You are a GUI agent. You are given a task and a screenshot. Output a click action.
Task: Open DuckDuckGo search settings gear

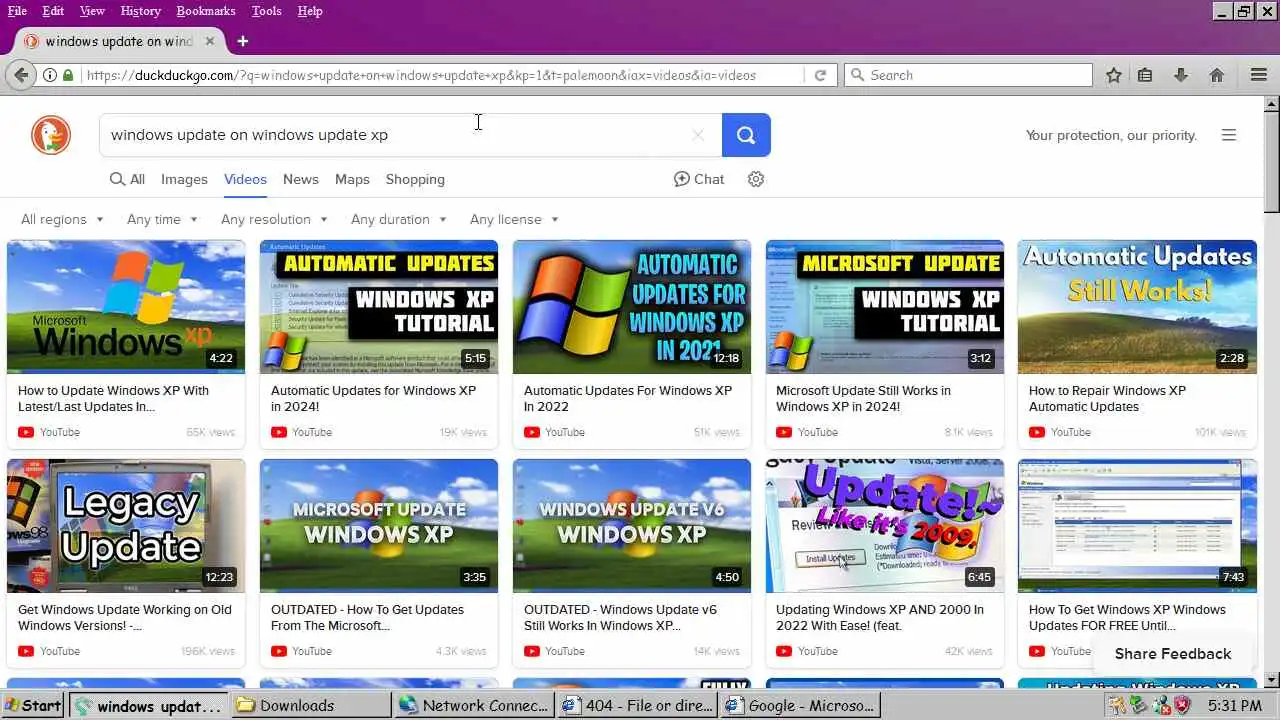click(x=756, y=179)
